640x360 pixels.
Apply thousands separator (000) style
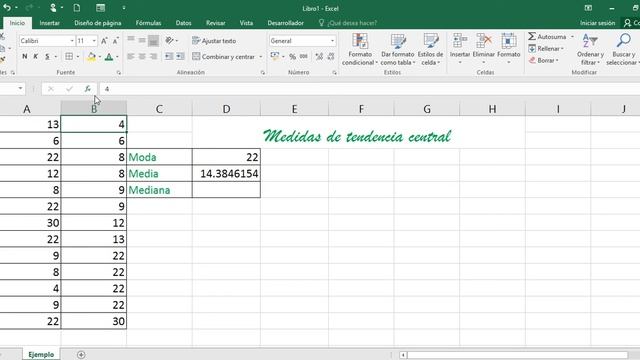304,56
